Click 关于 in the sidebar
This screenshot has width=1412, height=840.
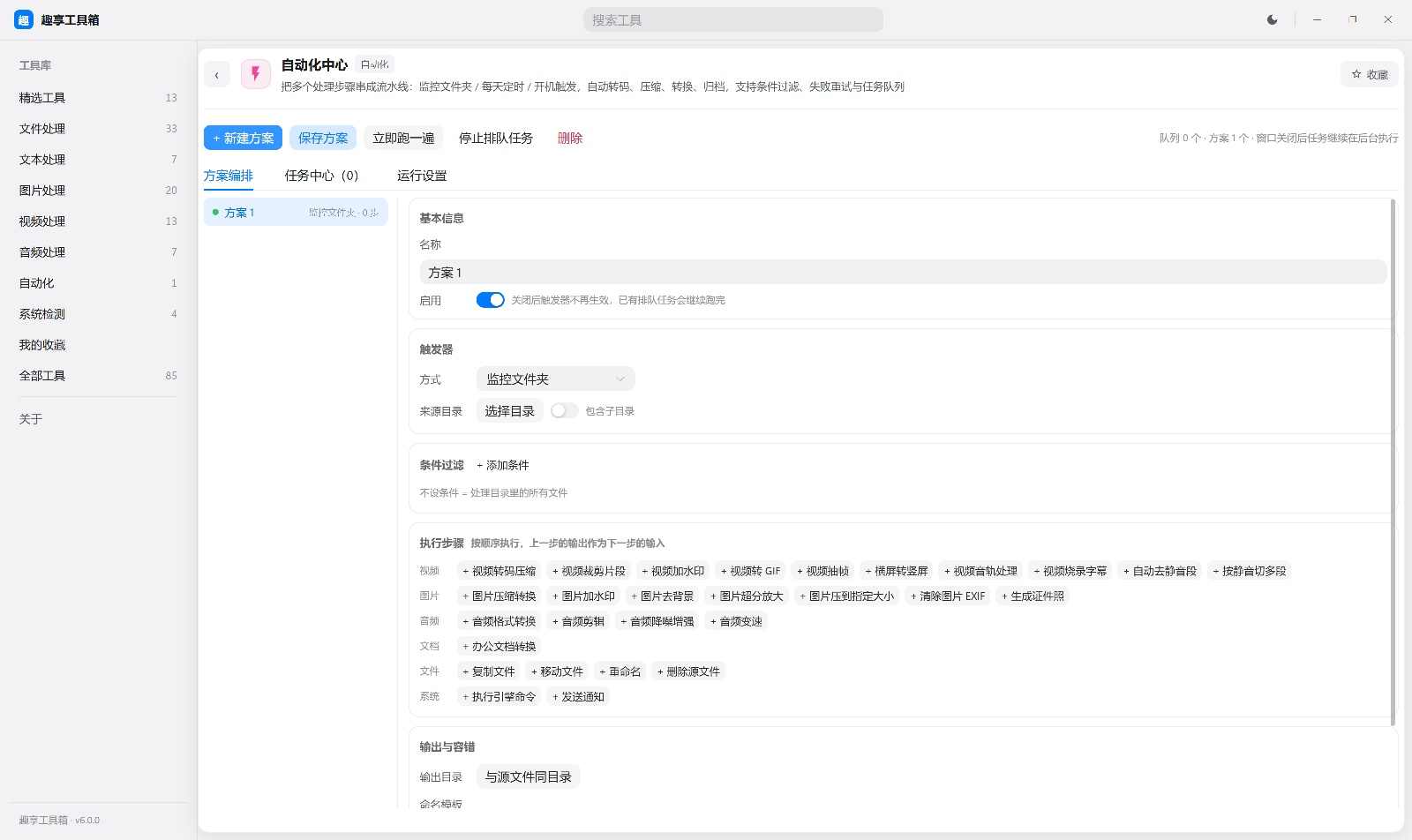click(98, 419)
